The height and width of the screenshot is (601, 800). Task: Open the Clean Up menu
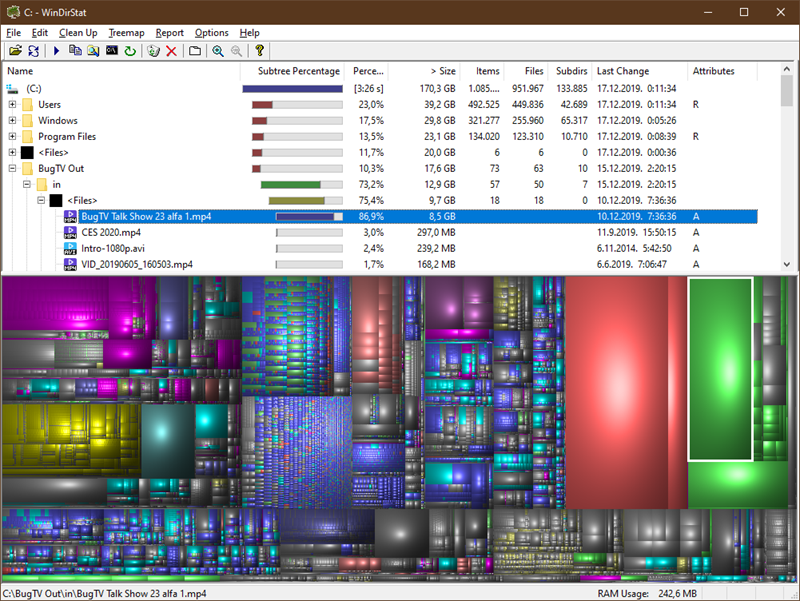click(x=78, y=33)
